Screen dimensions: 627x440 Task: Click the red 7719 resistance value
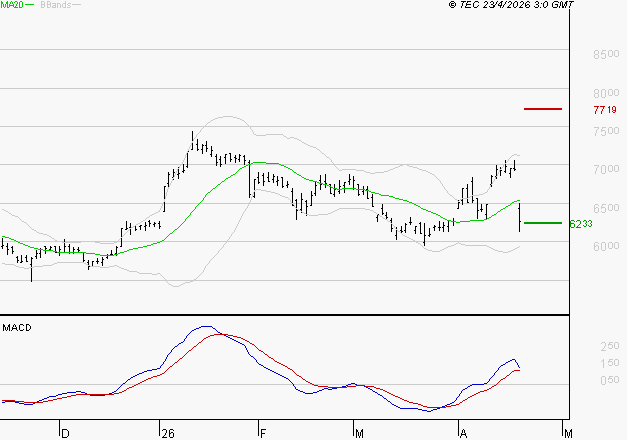tap(605, 110)
